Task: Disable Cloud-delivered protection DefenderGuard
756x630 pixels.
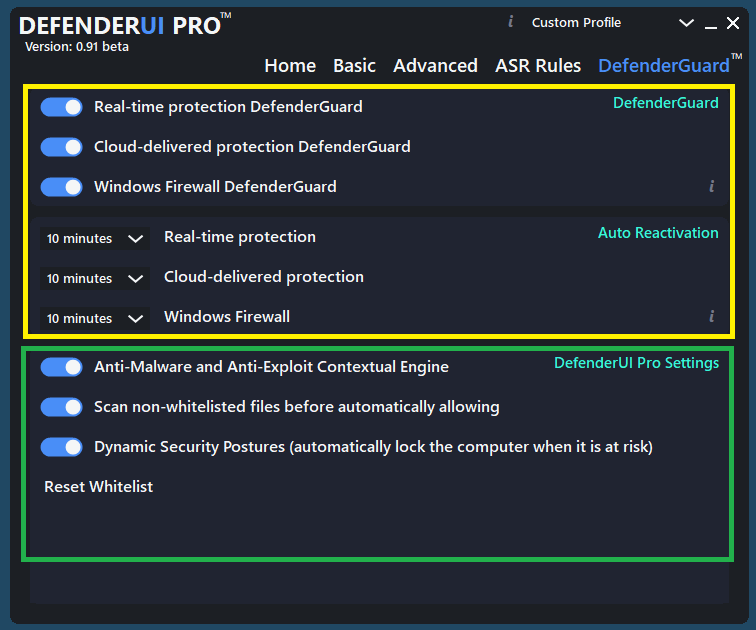Action: point(62,147)
